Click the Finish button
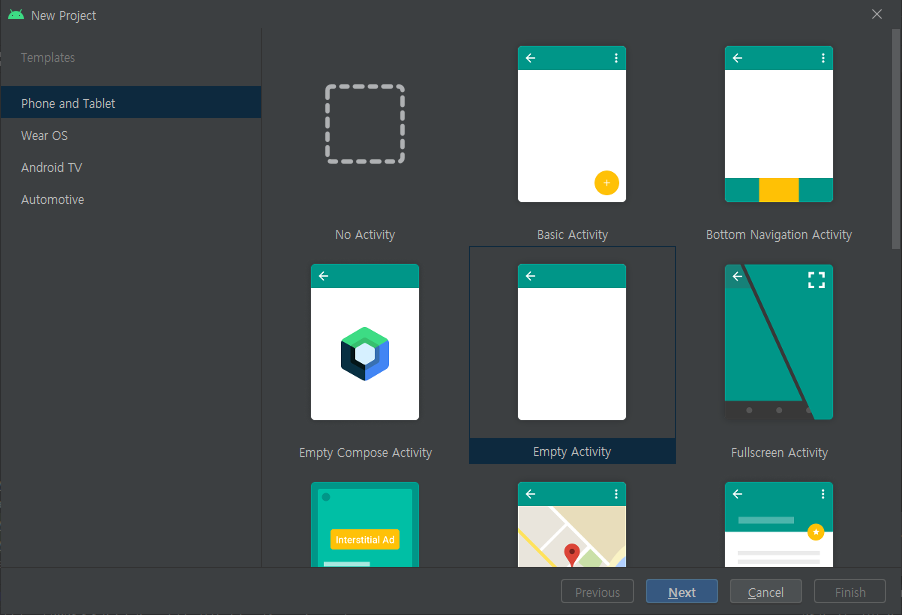The image size is (902, 615). pos(850,591)
